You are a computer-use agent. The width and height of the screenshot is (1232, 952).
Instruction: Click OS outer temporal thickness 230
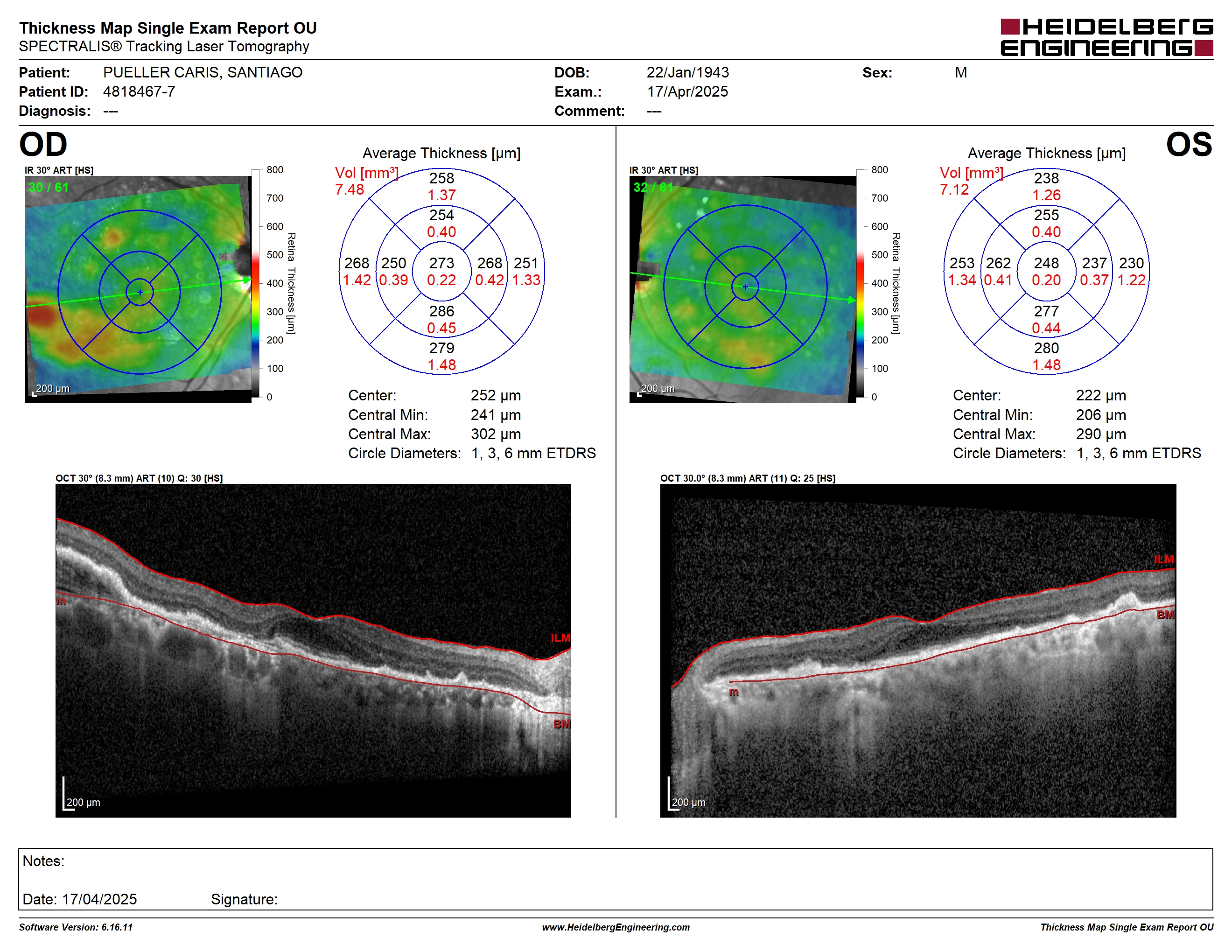[x=1131, y=263]
